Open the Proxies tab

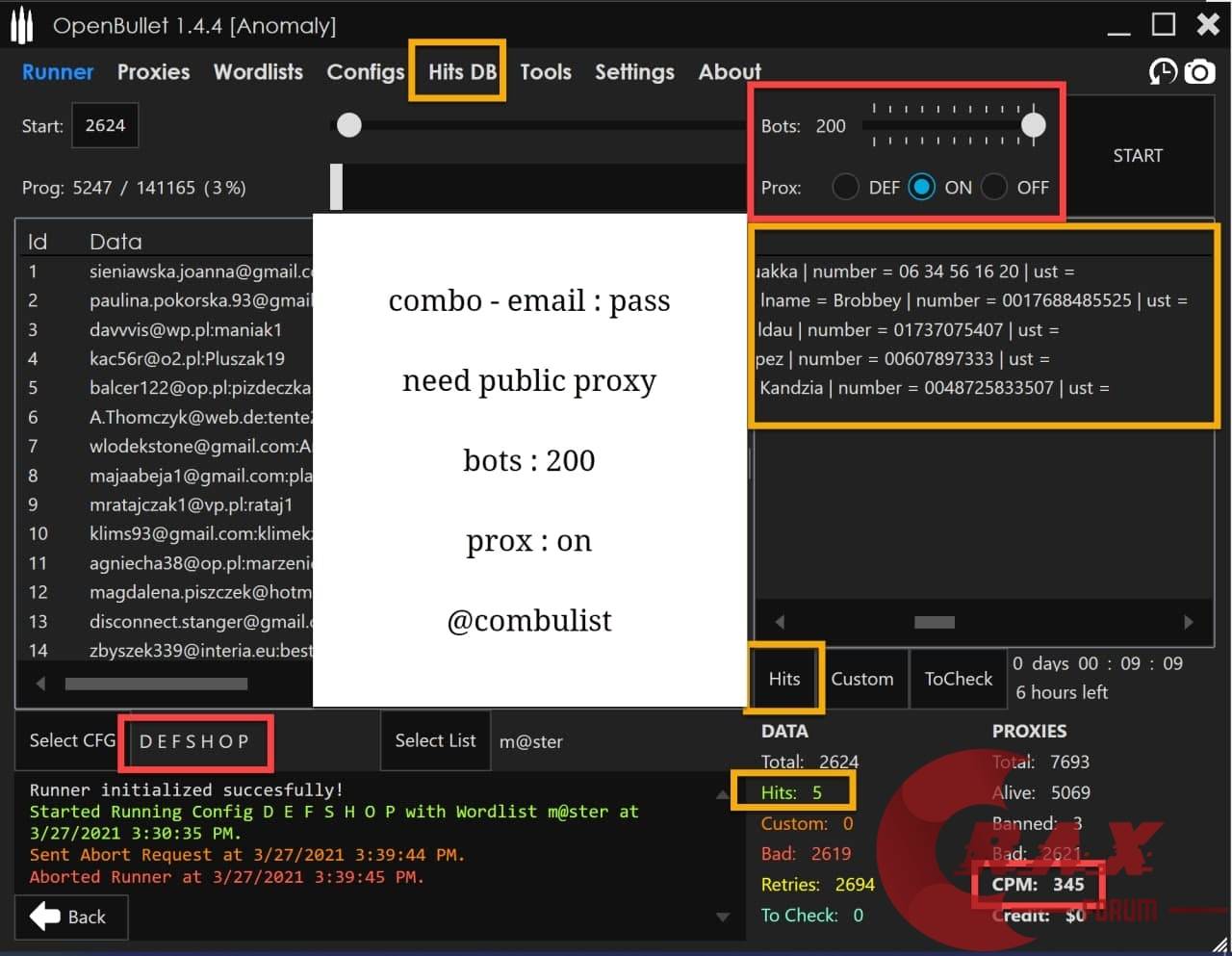pos(153,72)
